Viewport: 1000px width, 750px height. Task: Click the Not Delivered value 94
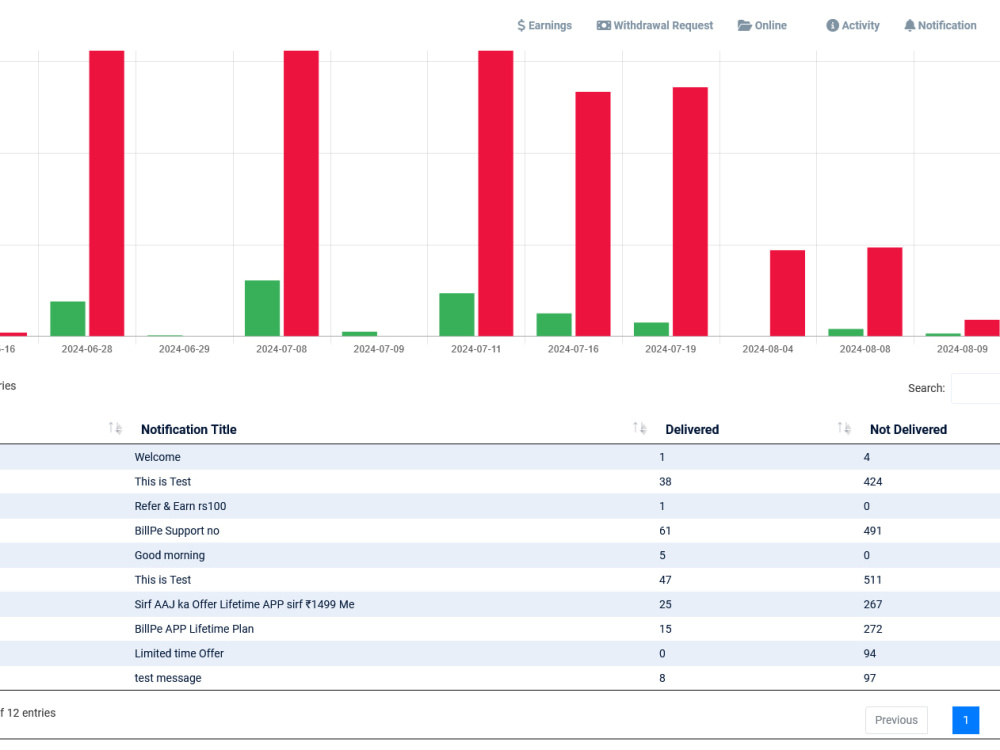coord(870,654)
